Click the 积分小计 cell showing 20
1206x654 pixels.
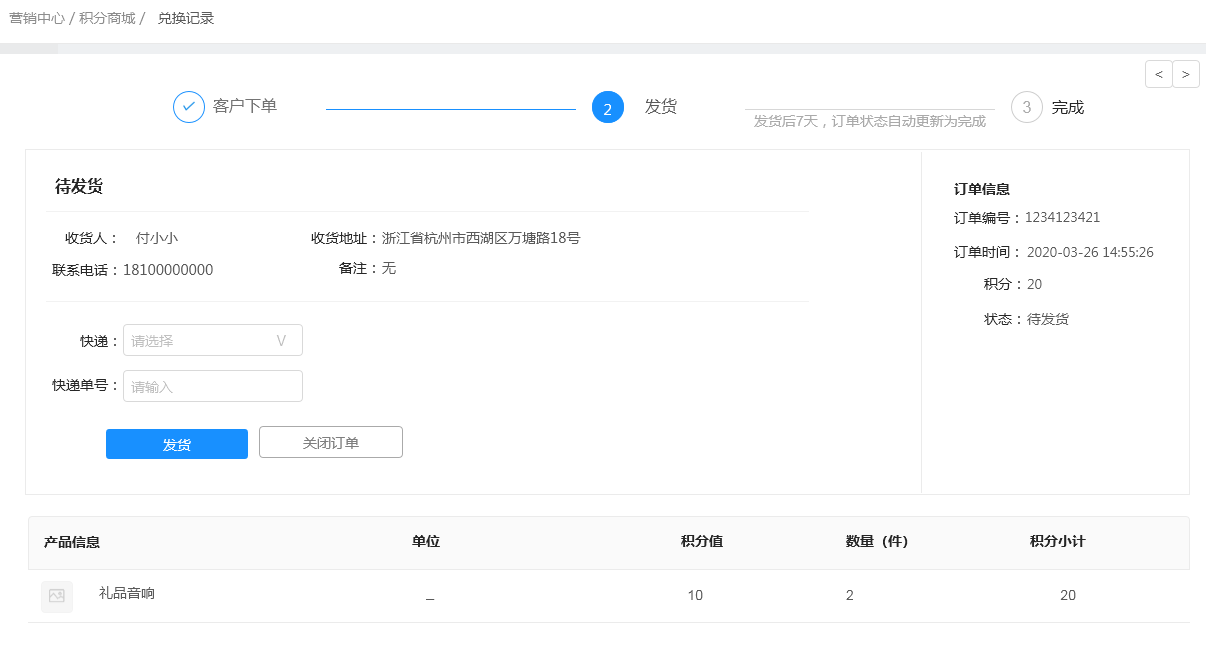(x=1068, y=595)
